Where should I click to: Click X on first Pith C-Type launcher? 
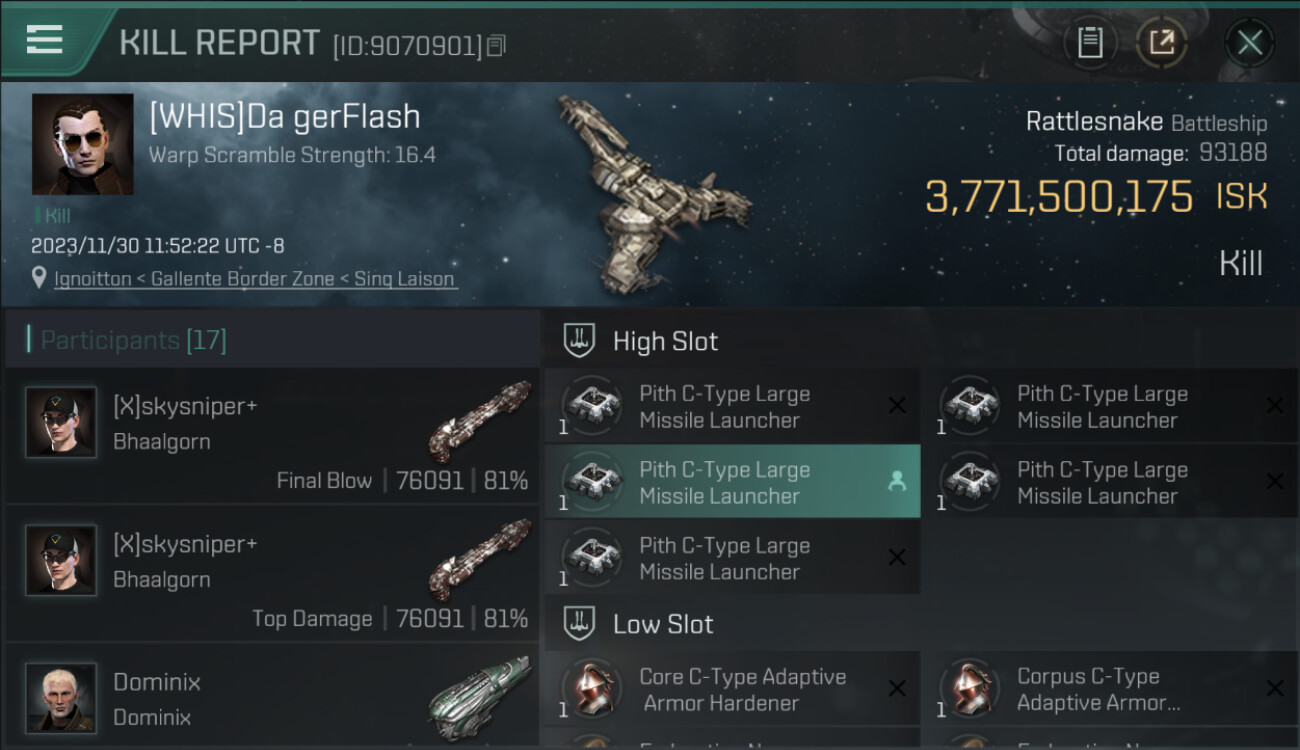[897, 405]
